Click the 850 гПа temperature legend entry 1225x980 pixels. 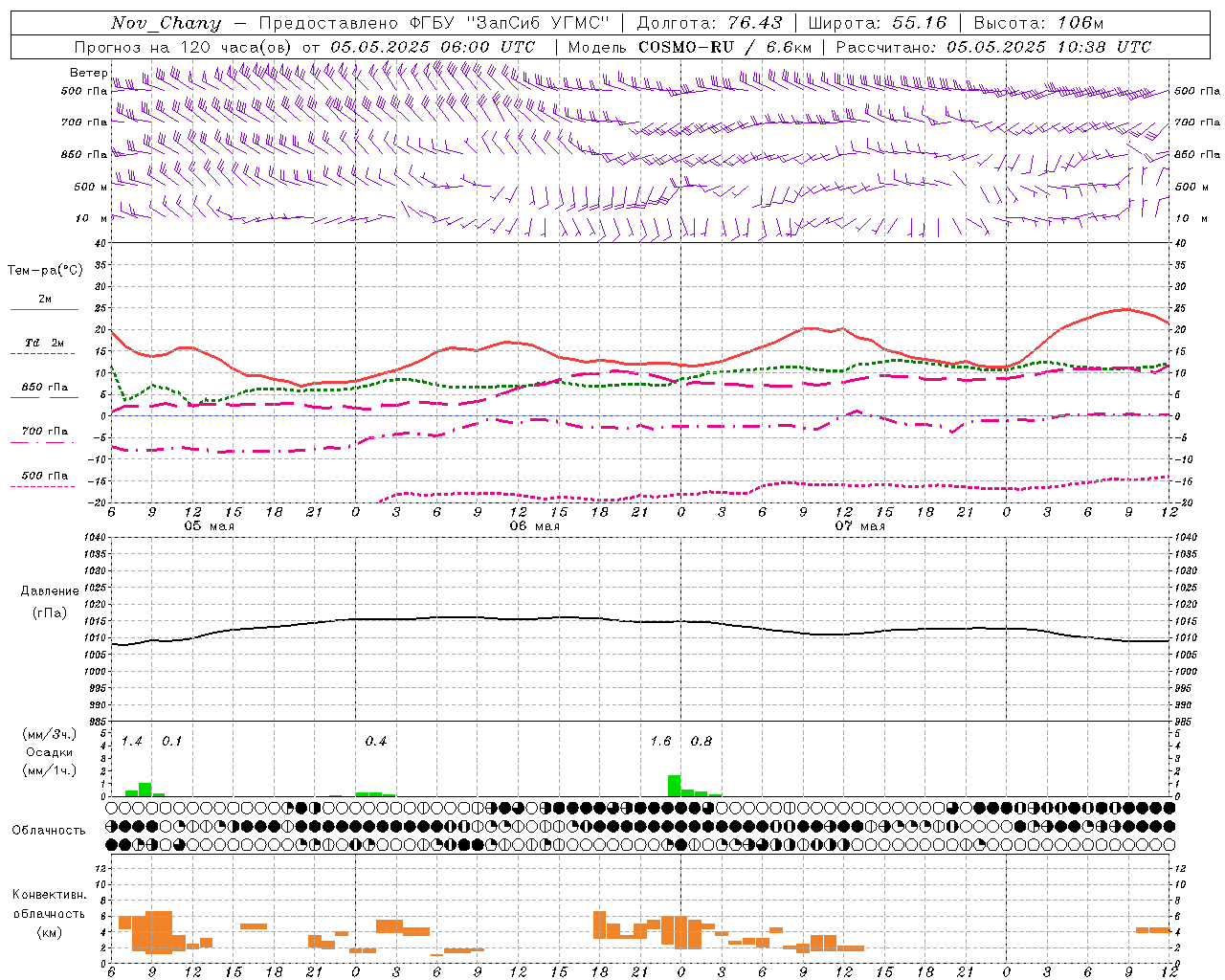click(45, 388)
